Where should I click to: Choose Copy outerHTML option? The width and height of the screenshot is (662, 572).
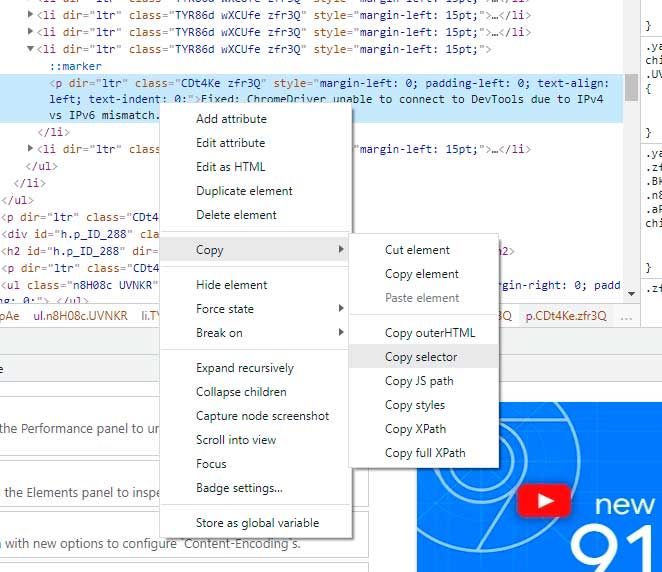coord(424,333)
